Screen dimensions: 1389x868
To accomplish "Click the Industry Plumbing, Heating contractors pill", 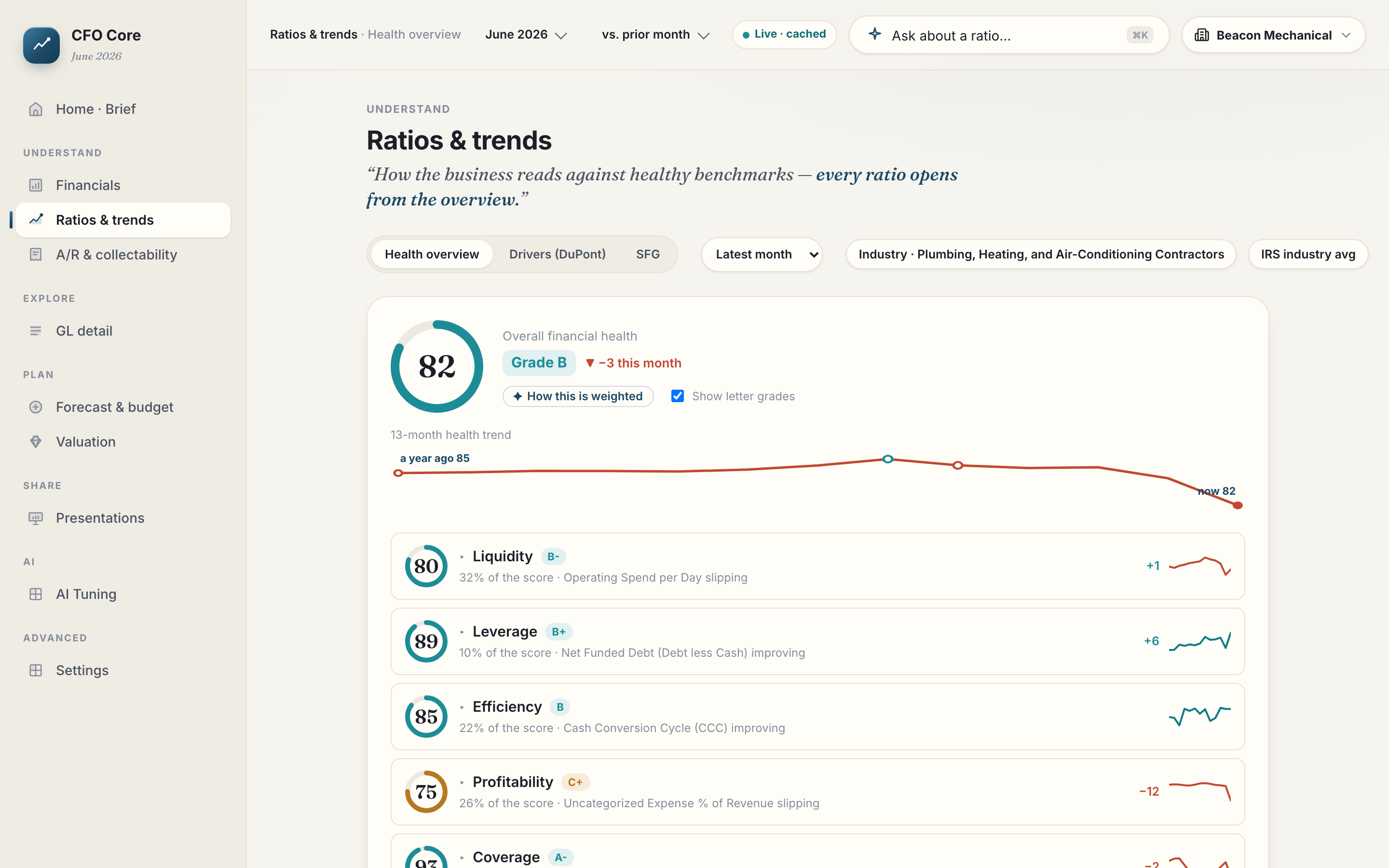I will click(x=1041, y=254).
